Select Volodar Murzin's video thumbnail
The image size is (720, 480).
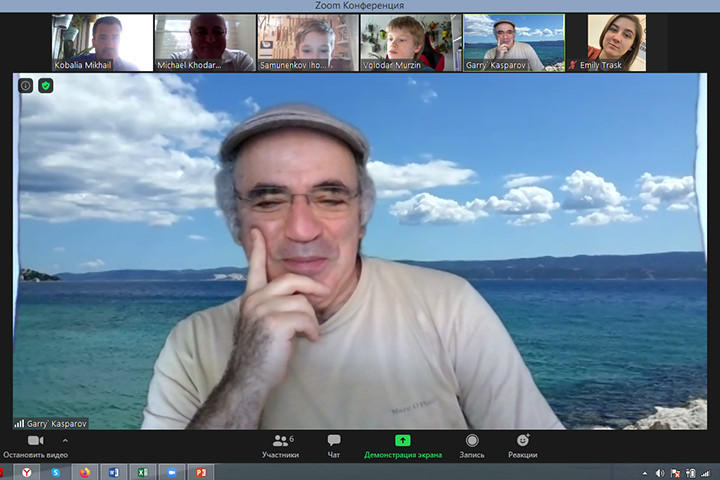(411, 43)
